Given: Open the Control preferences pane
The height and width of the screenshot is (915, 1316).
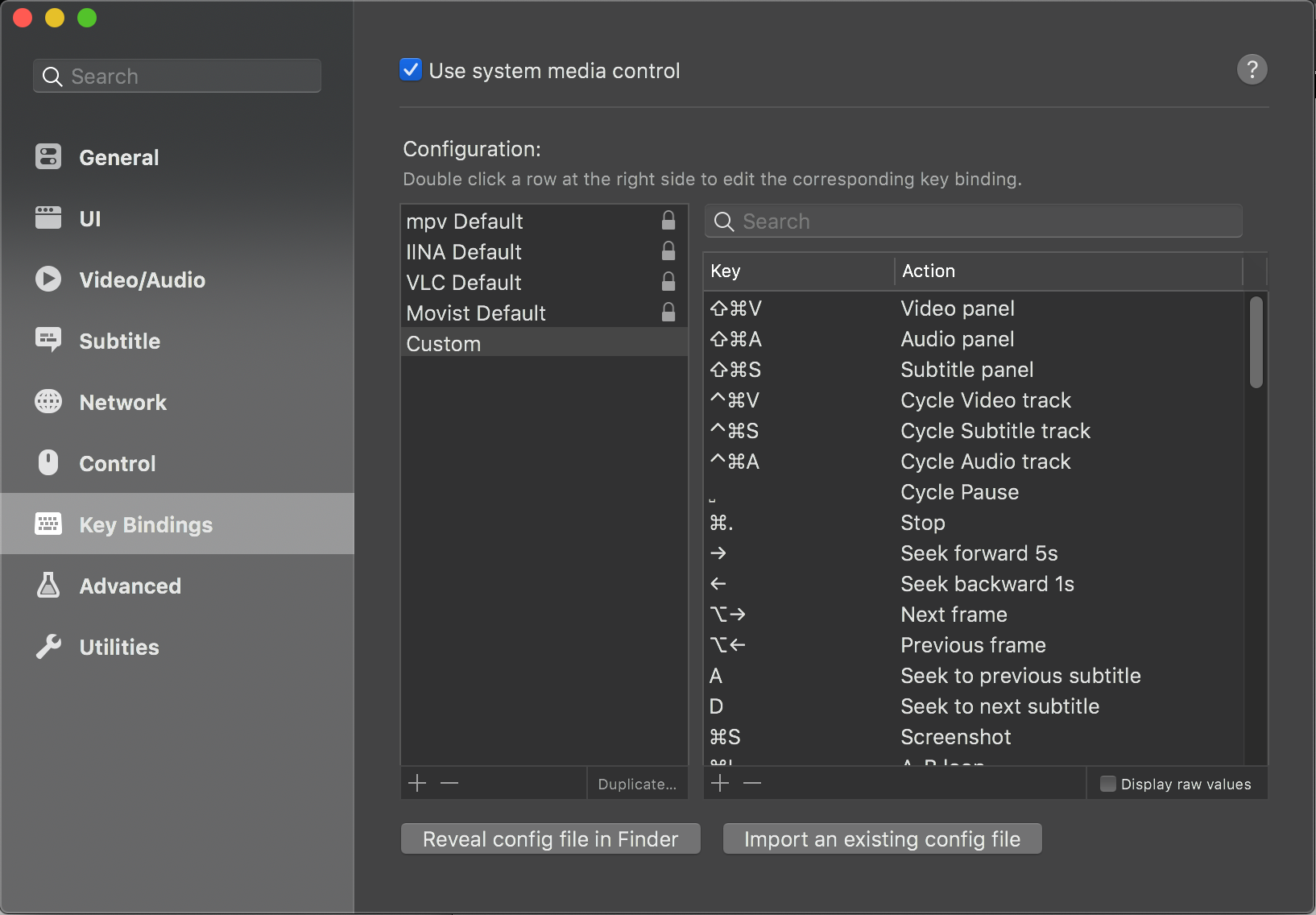Looking at the screenshot, I should [117, 464].
